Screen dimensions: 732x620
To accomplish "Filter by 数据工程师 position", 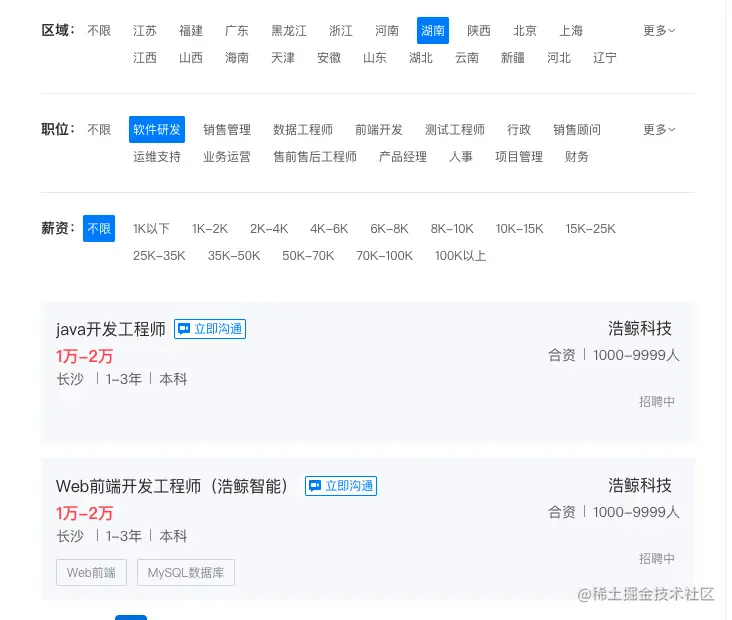I will coord(303,129).
